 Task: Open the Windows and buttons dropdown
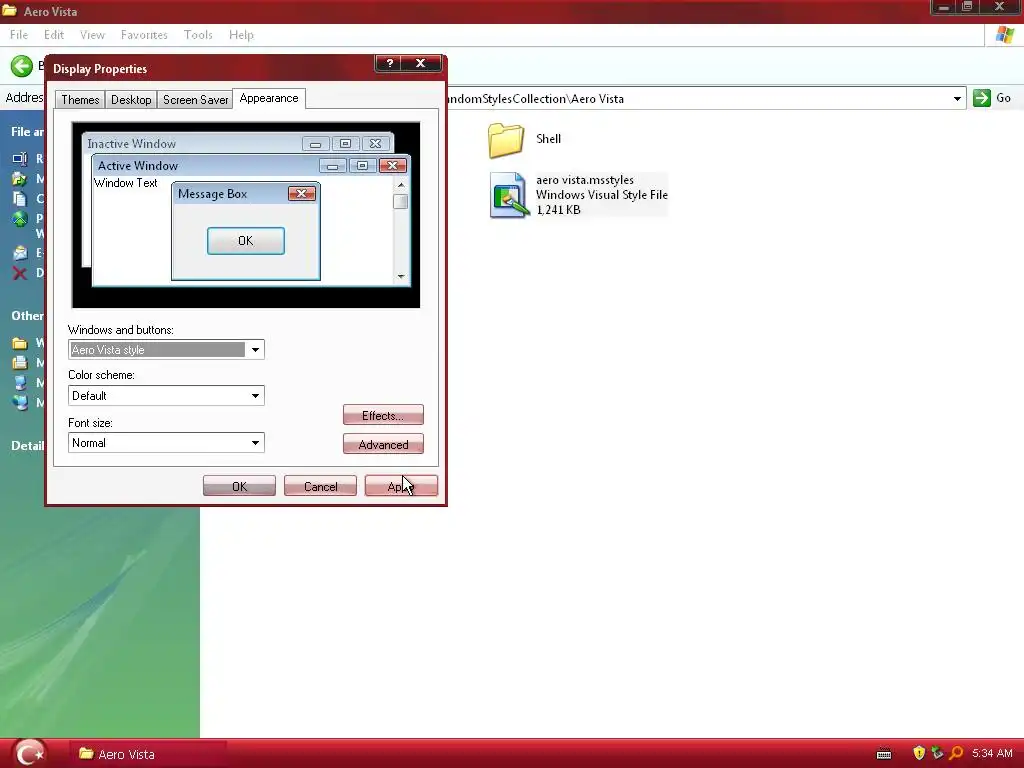(x=255, y=350)
